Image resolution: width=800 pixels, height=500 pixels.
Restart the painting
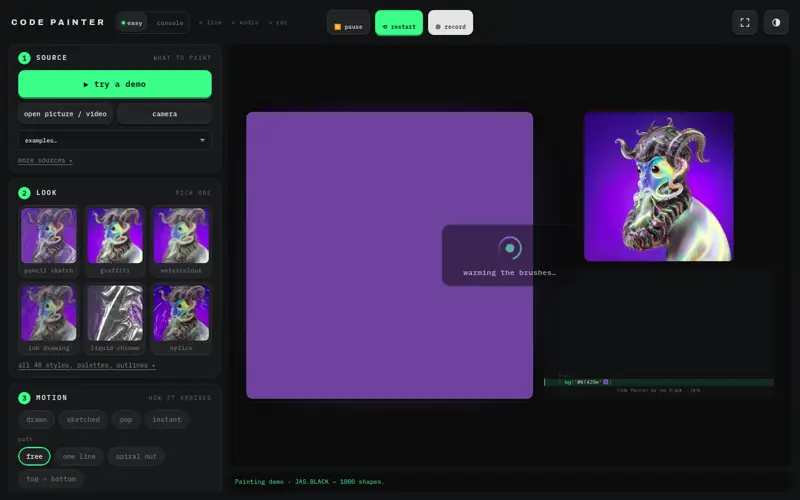tap(399, 23)
